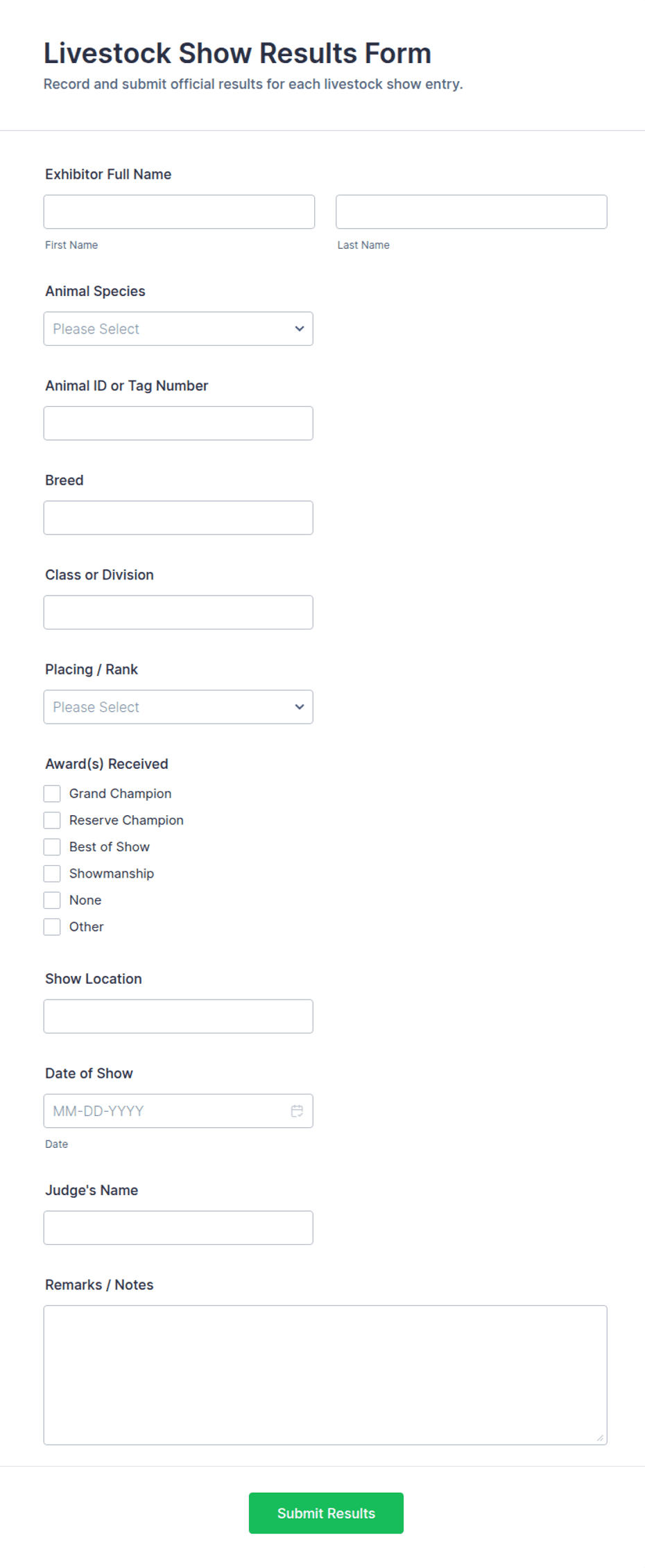This screenshot has height=1568, width=645.
Task: Open the Placing / Rank select box
Action: point(178,707)
